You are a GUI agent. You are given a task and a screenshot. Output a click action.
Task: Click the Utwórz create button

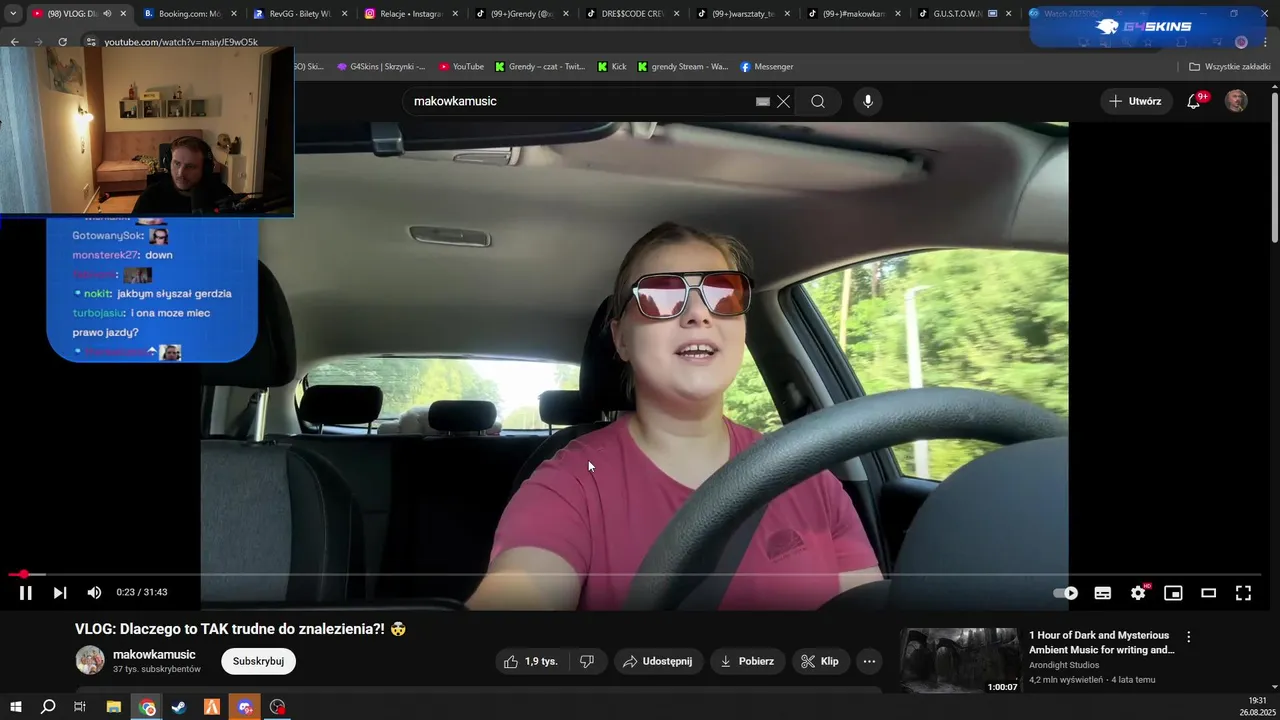tap(1136, 101)
